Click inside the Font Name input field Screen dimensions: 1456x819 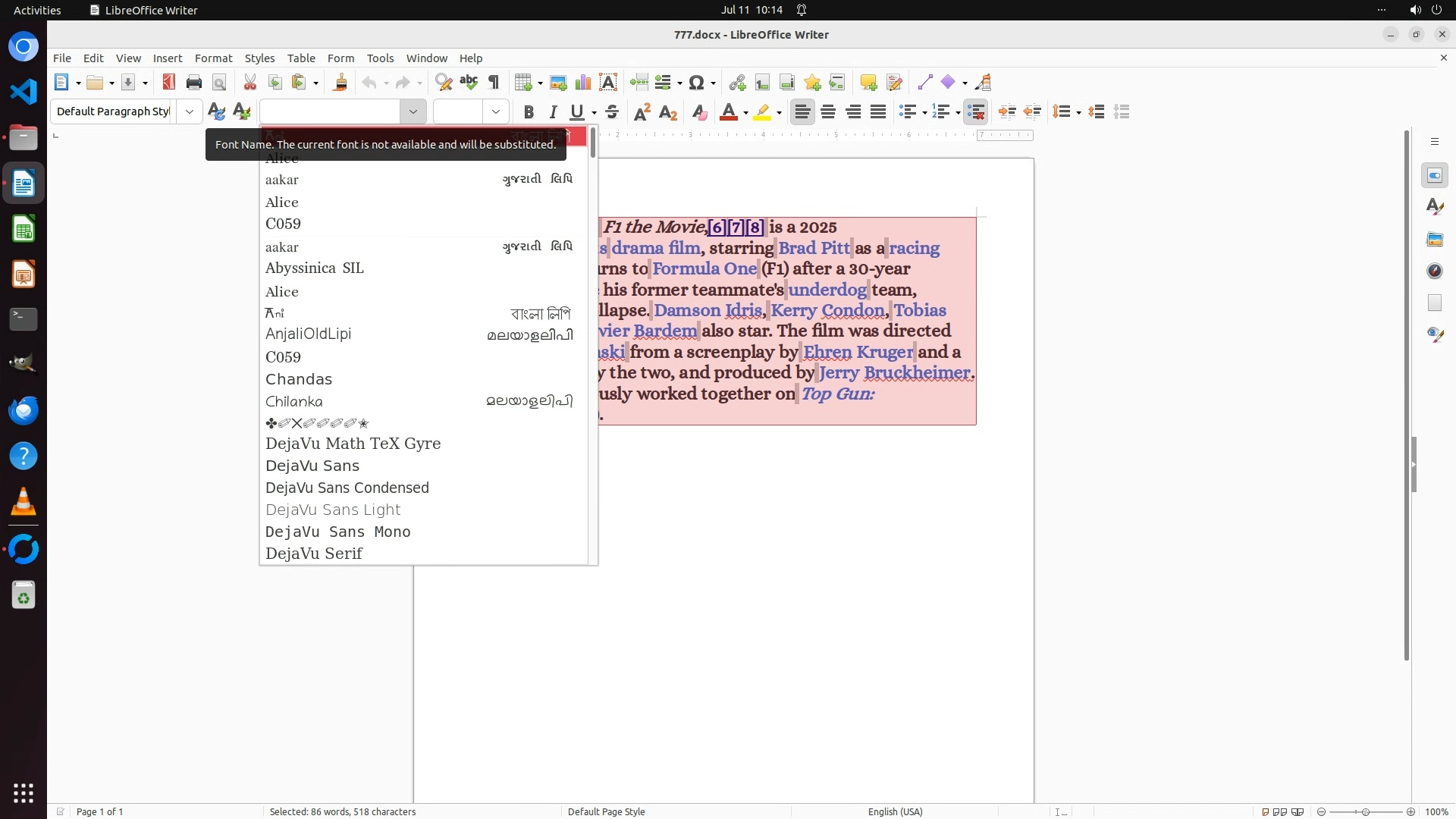tap(331, 111)
